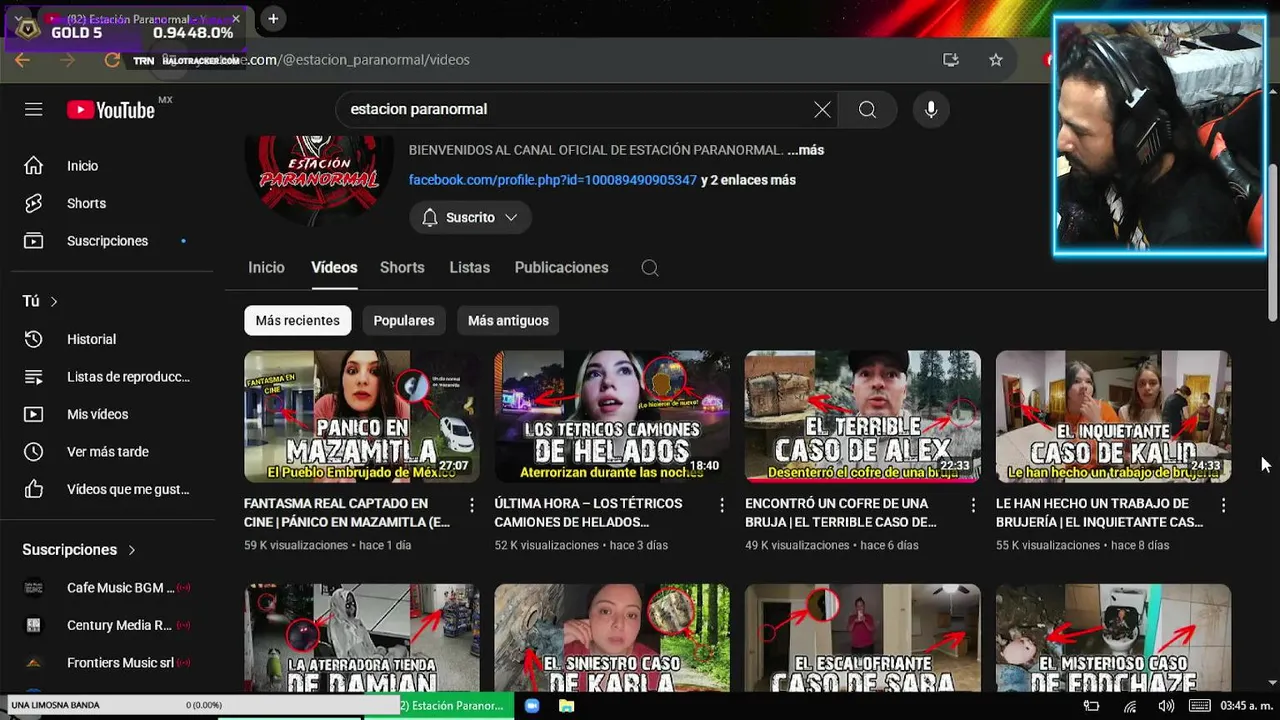
Task: Open the Terrible Caso de Alex thumbnail
Action: pos(863,416)
